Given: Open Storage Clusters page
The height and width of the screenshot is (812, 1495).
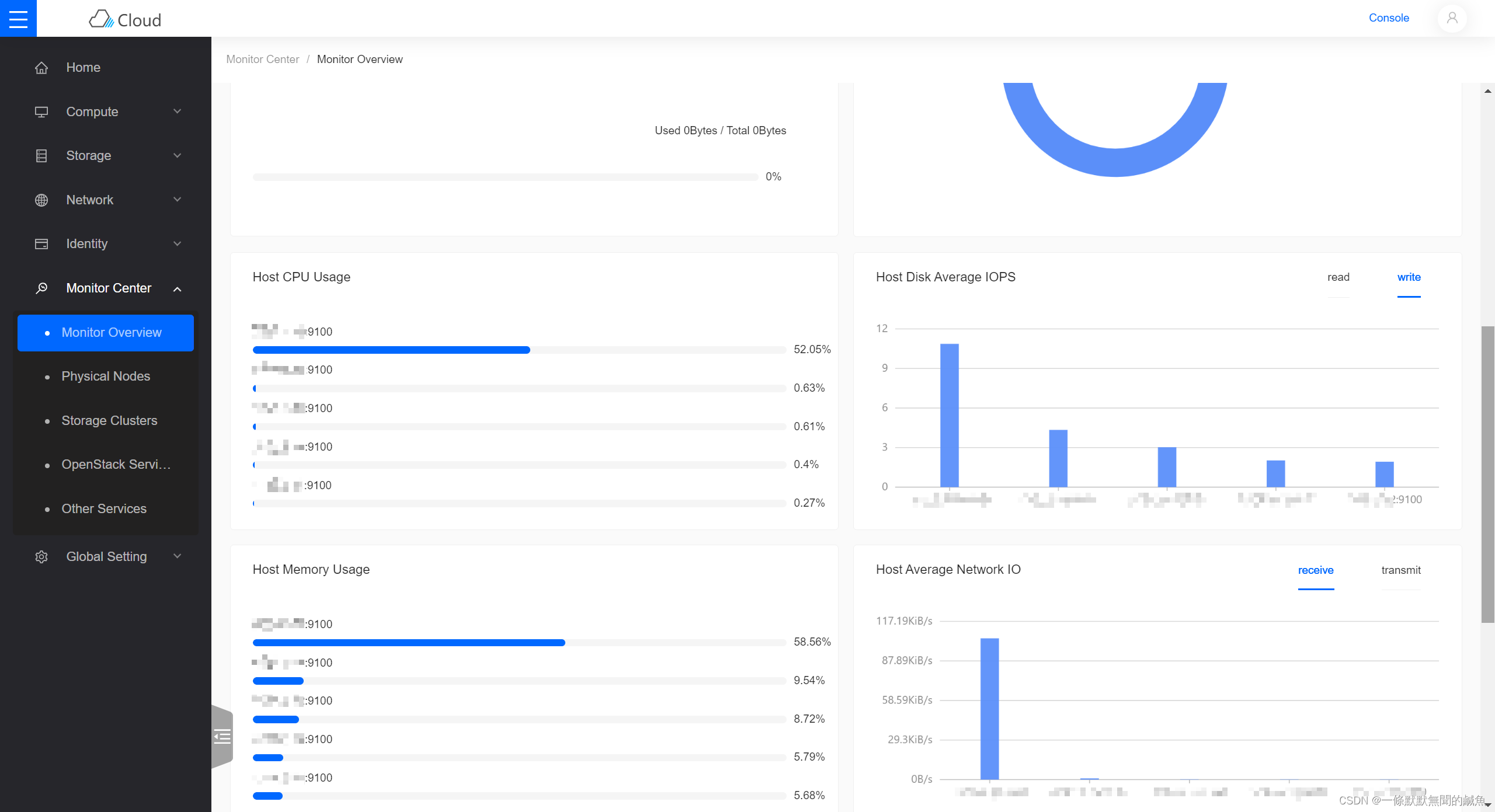Looking at the screenshot, I should tap(106, 421).
